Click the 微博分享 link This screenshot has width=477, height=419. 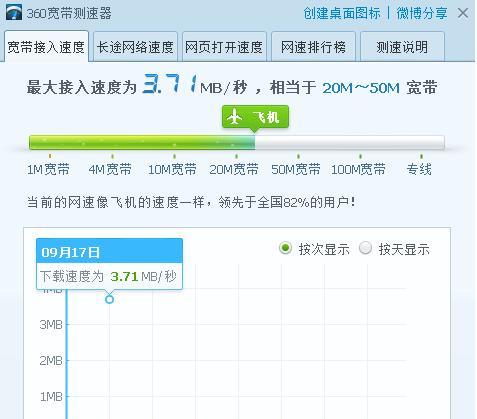pyautogui.click(x=422, y=13)
